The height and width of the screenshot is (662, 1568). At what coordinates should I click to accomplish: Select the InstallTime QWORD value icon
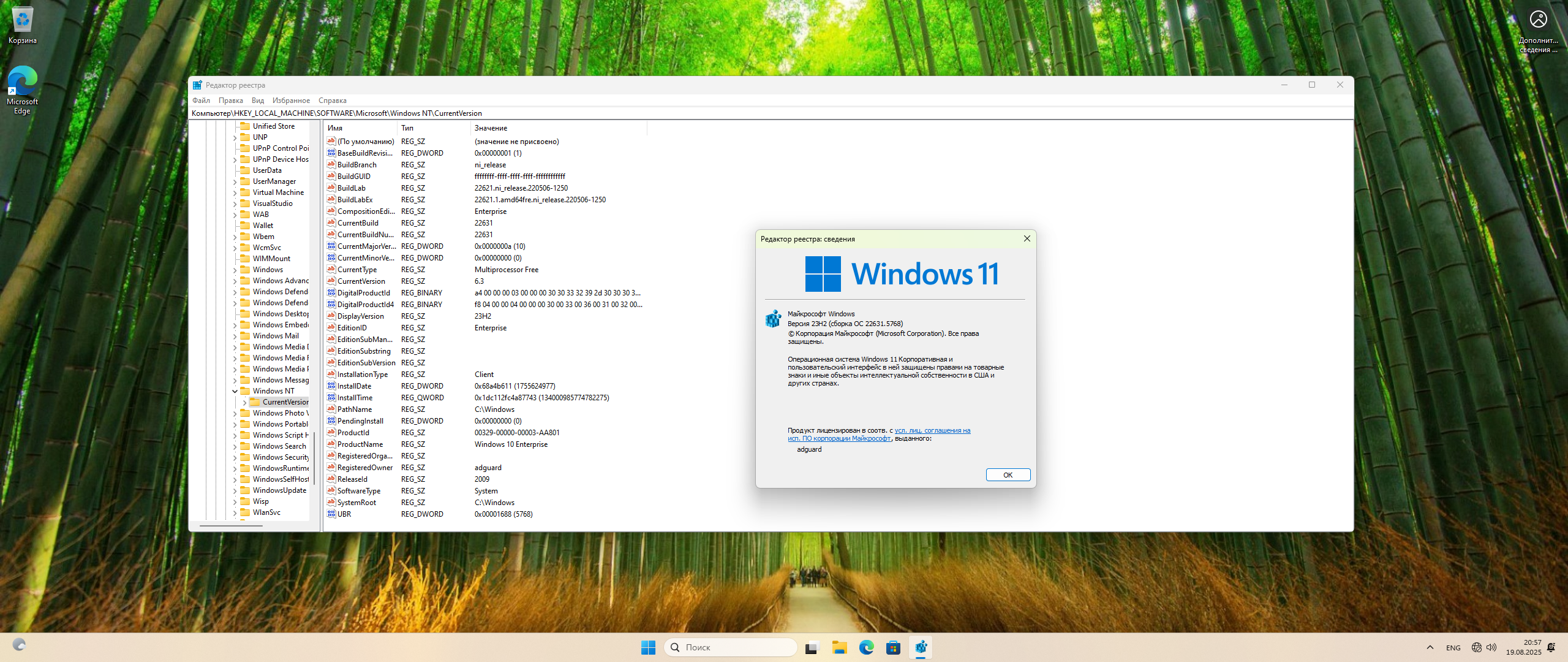pyautogui.click(x=331, y=397)
